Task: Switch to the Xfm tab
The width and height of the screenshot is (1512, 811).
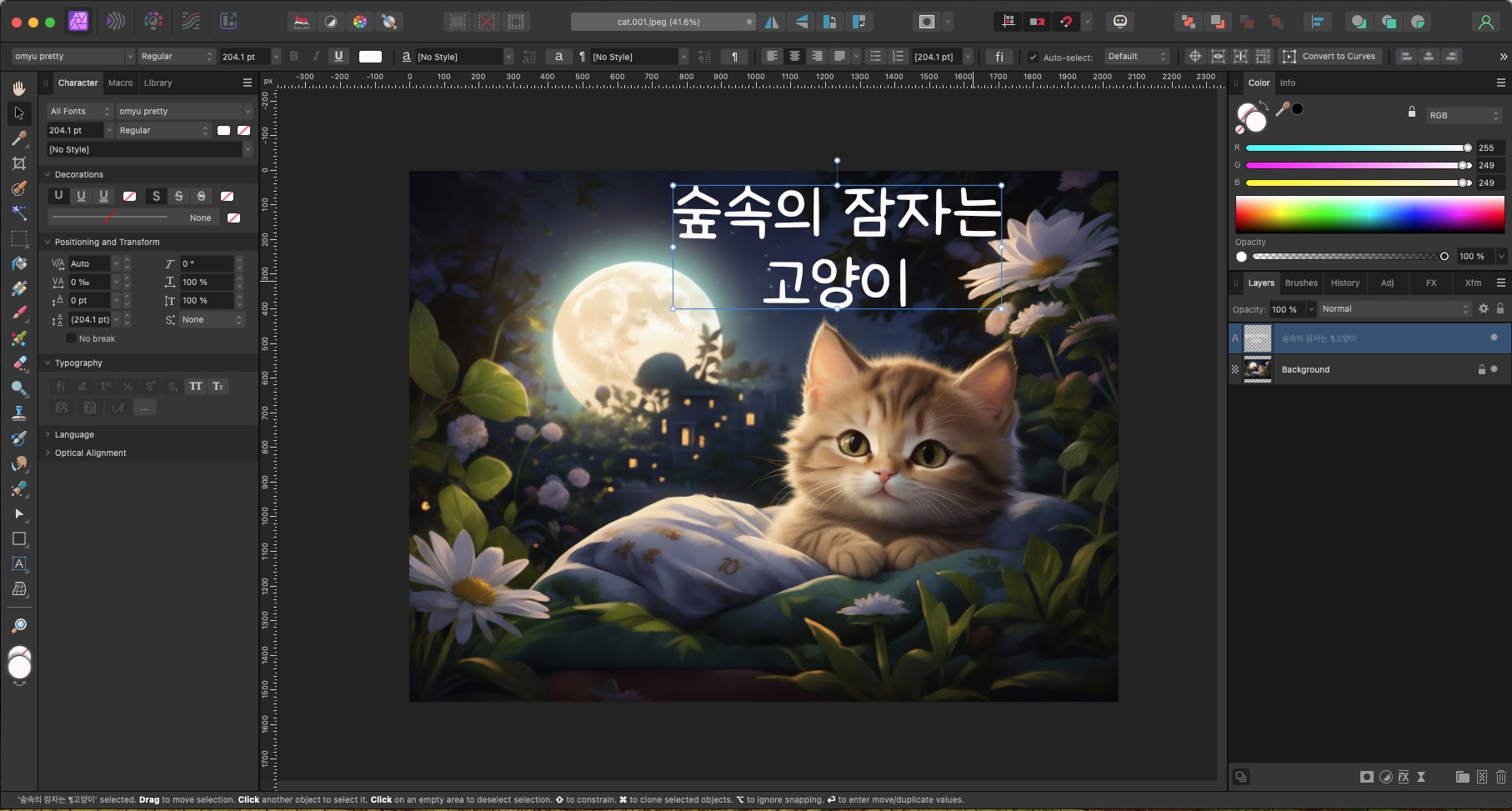Action: pyautogui.click(x=1473, y=283)
